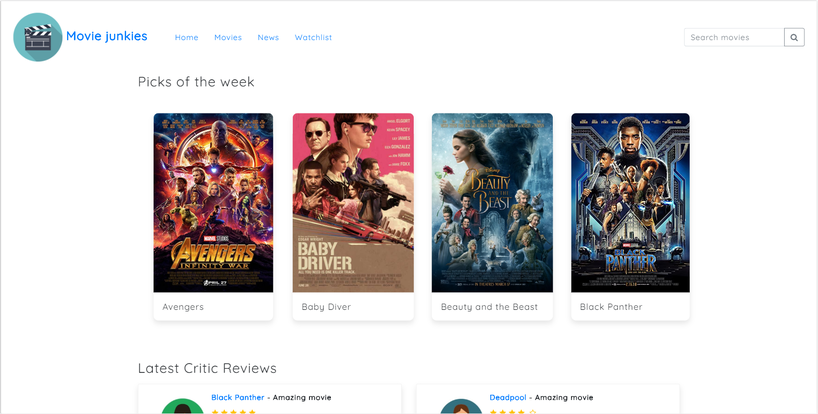Screen dimensions: 818x414
Task: Click the Baby Diver card title
Action: 326,307
